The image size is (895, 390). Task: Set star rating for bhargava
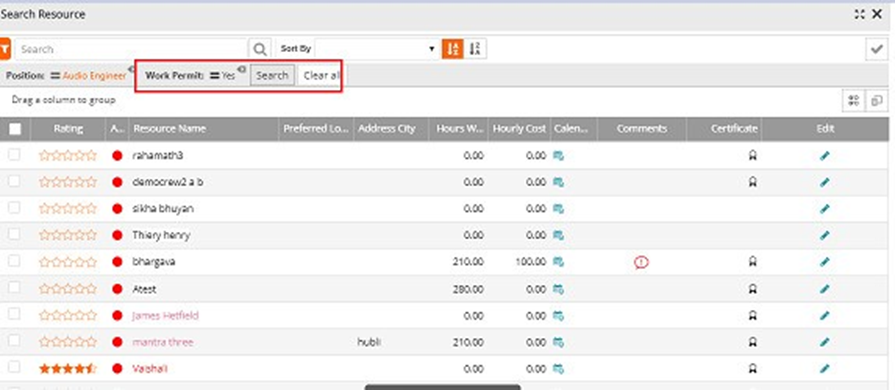coord(68,262)
